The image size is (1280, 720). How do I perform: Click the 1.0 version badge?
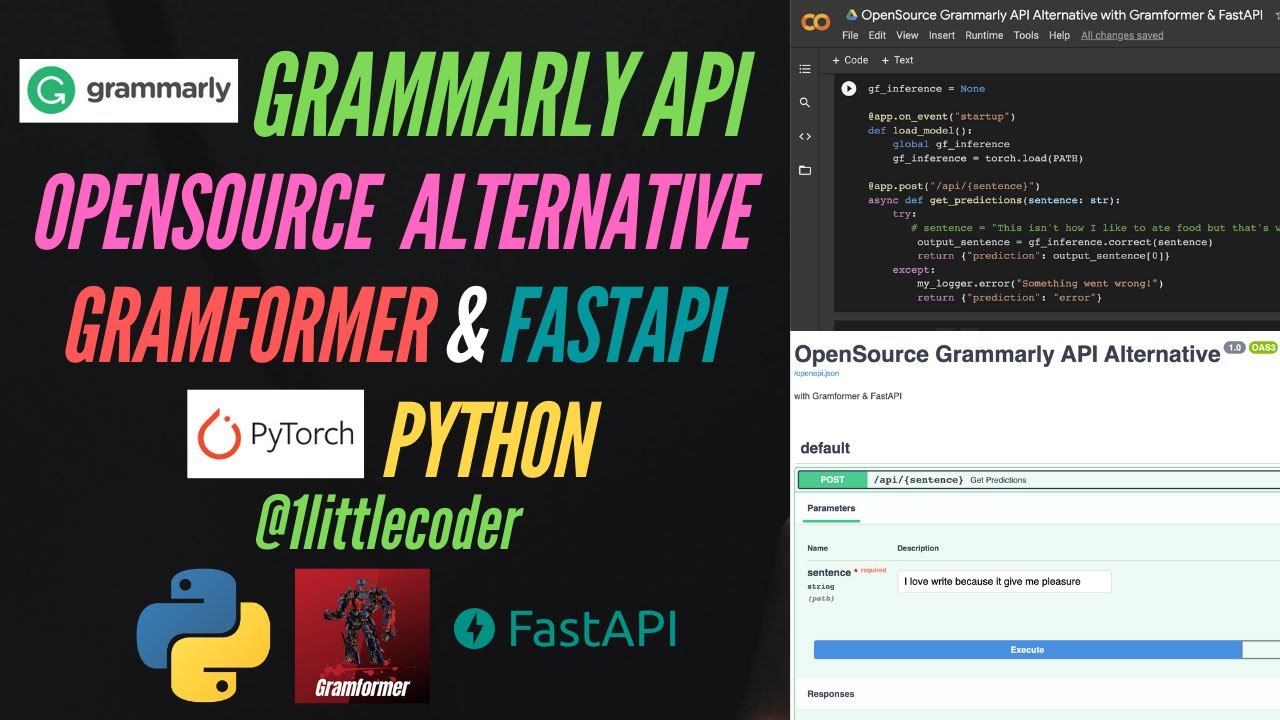[x=1234, y=348]
